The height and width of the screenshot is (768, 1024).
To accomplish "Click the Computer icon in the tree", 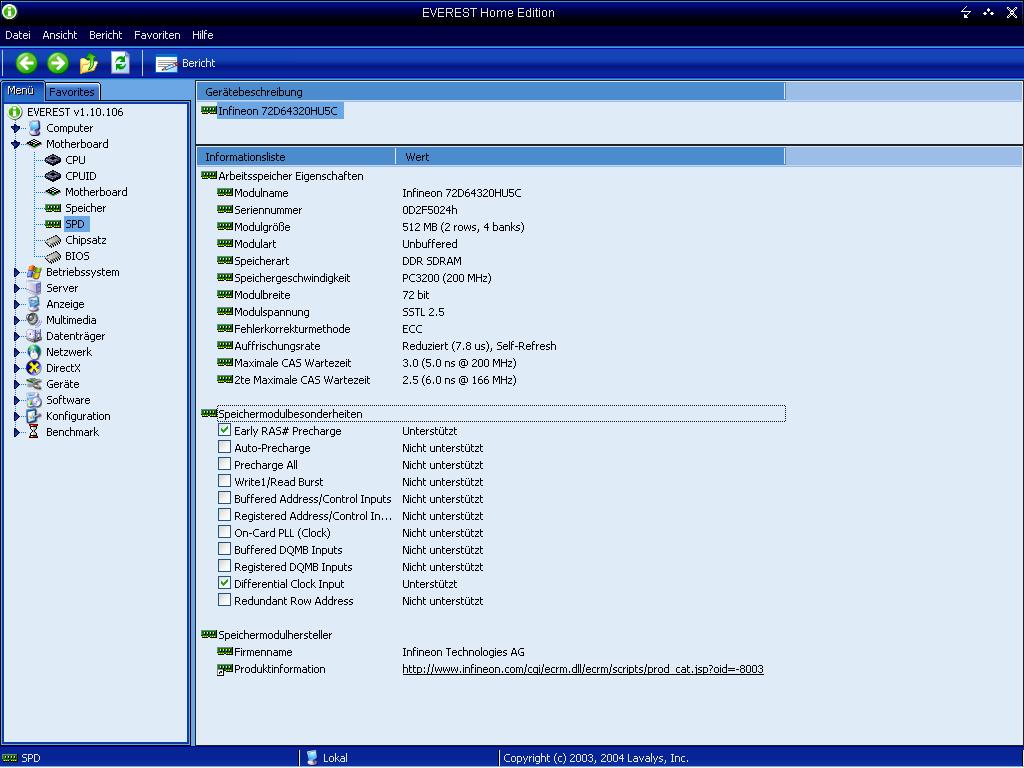I will pos(34,128).
